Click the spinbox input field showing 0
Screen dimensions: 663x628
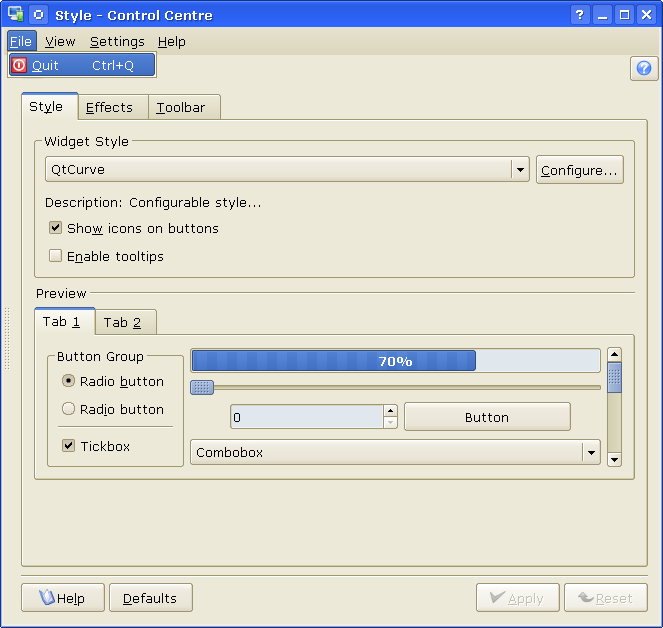click(x=307, y=417)
